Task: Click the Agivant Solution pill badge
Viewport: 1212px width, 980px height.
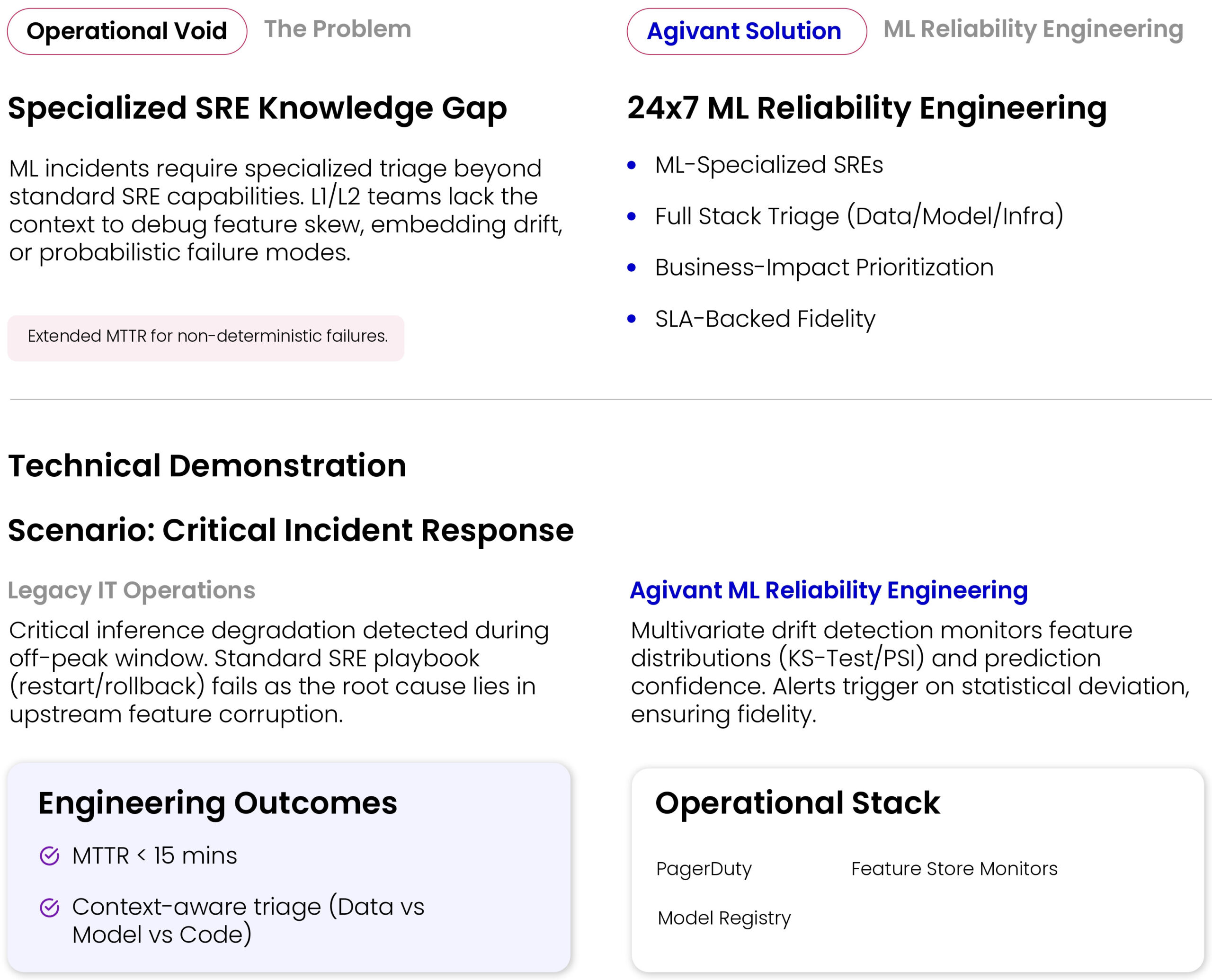Action: (746, 32)
